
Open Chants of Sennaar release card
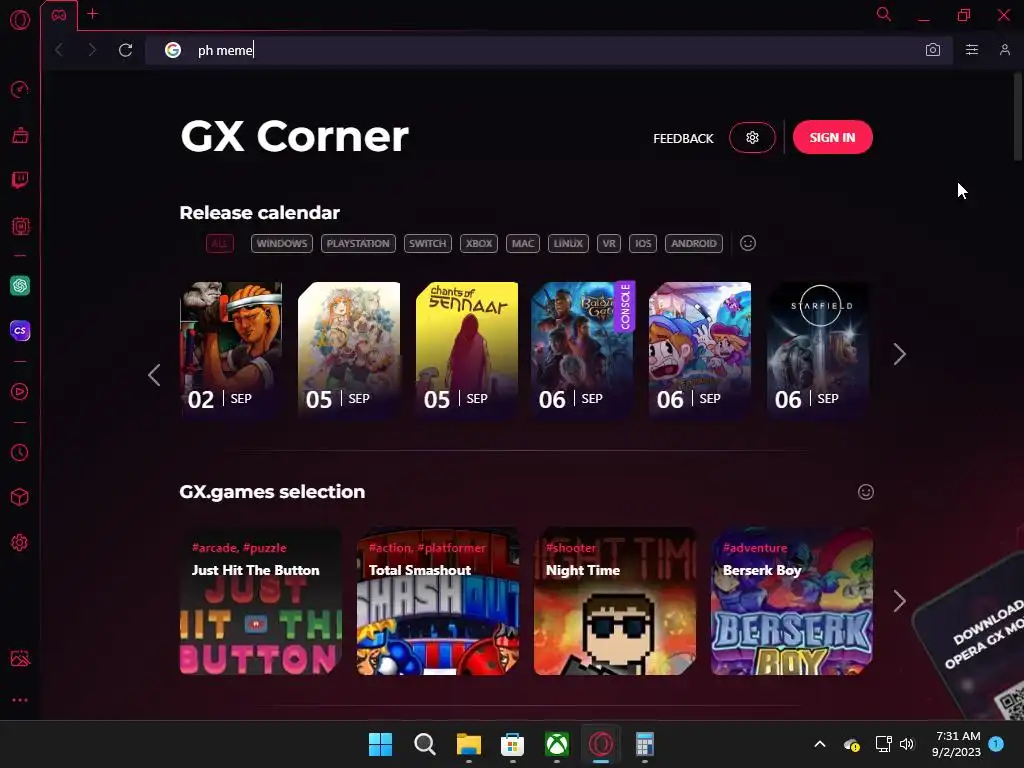pos(467,350)
